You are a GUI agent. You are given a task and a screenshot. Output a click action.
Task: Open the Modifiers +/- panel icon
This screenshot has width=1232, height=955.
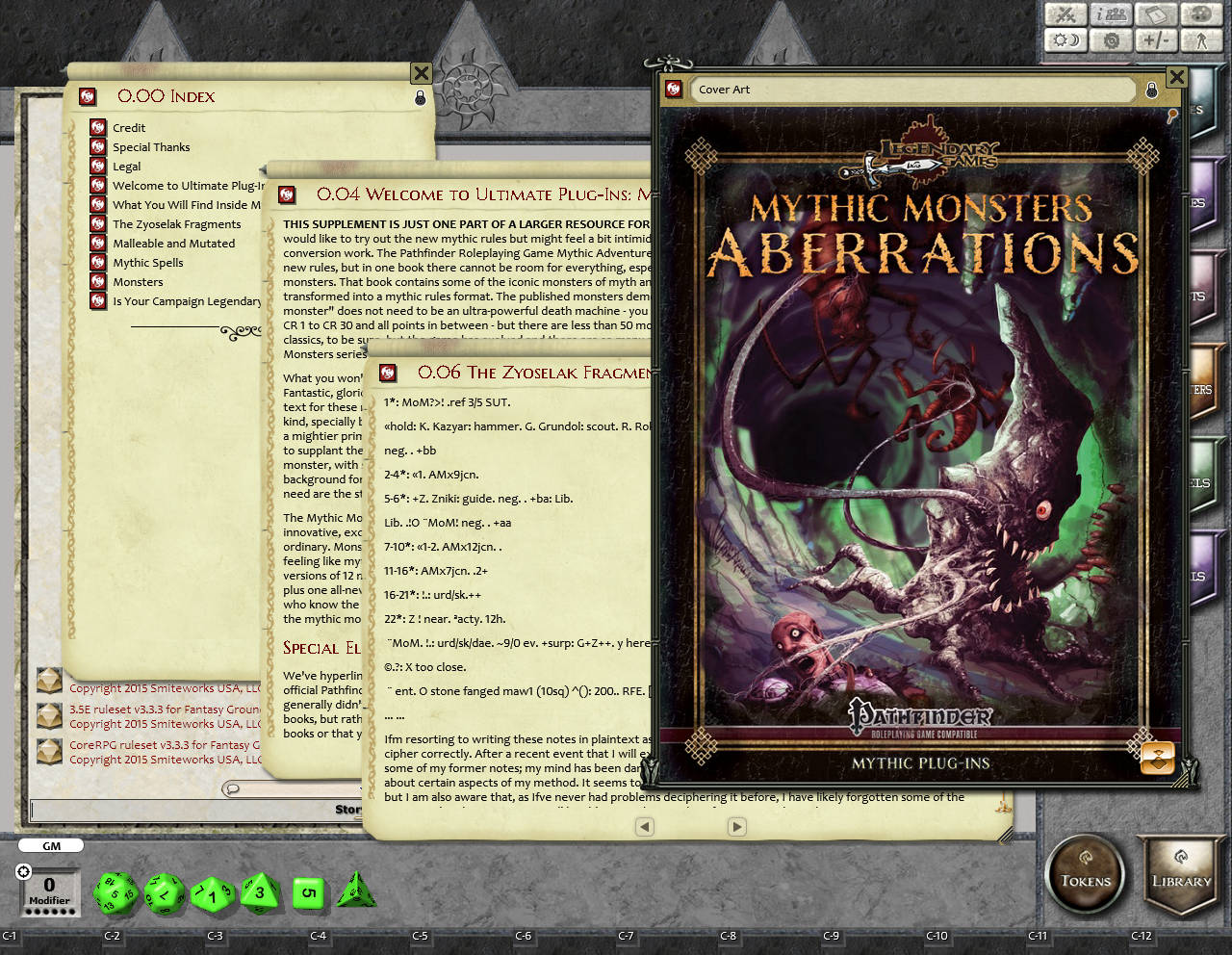pos(1155,40)
